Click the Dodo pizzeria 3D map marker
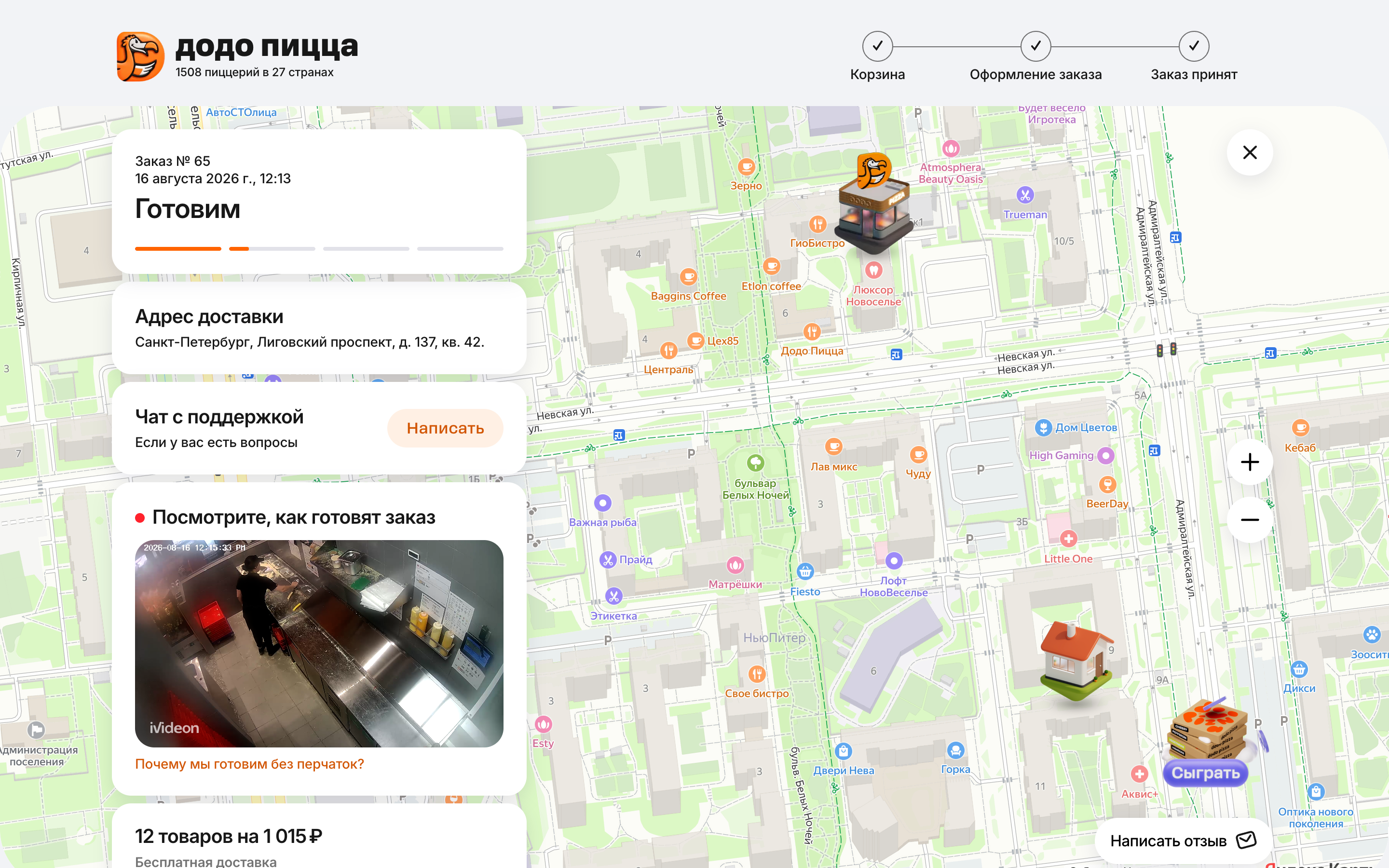The image size is (1389, 868). 873,204
